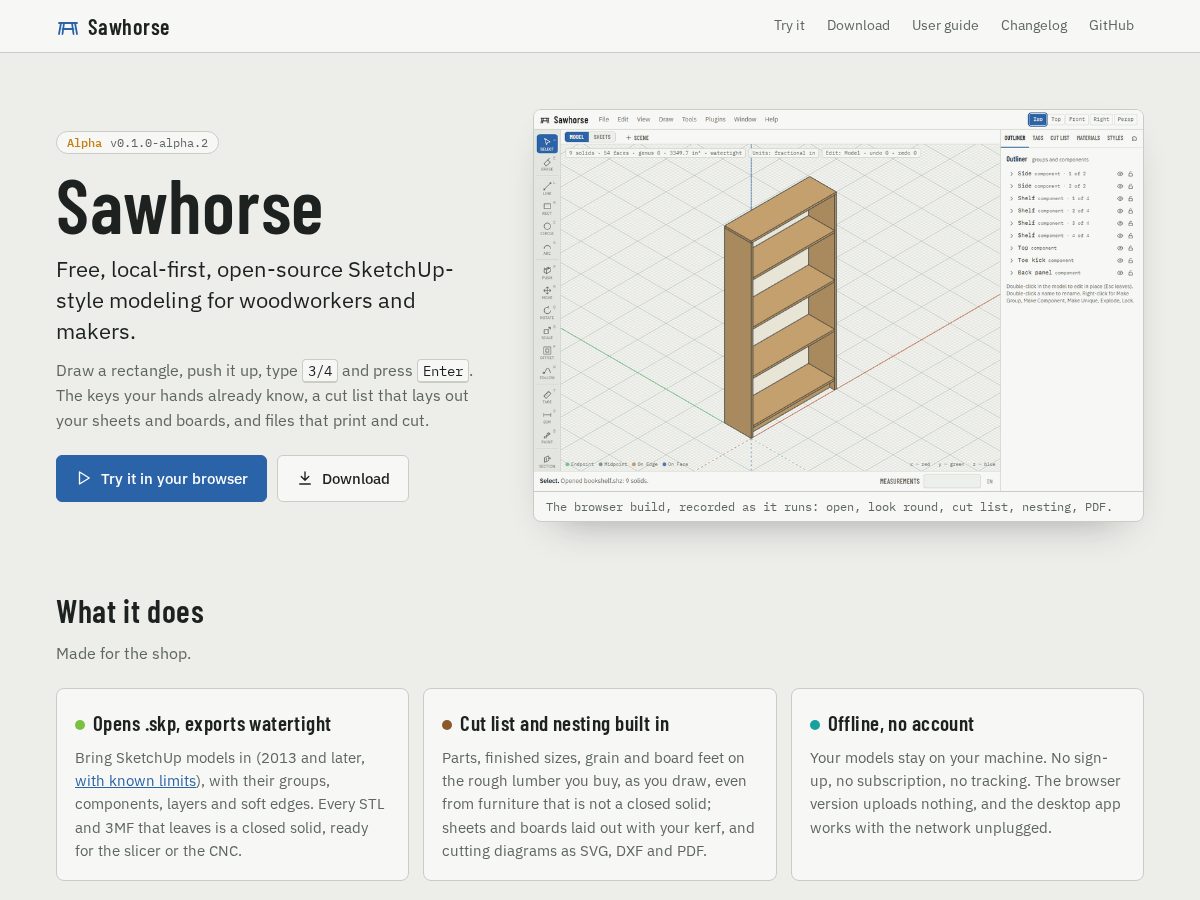Visit the GitHub link in header

pos(1111,26)
